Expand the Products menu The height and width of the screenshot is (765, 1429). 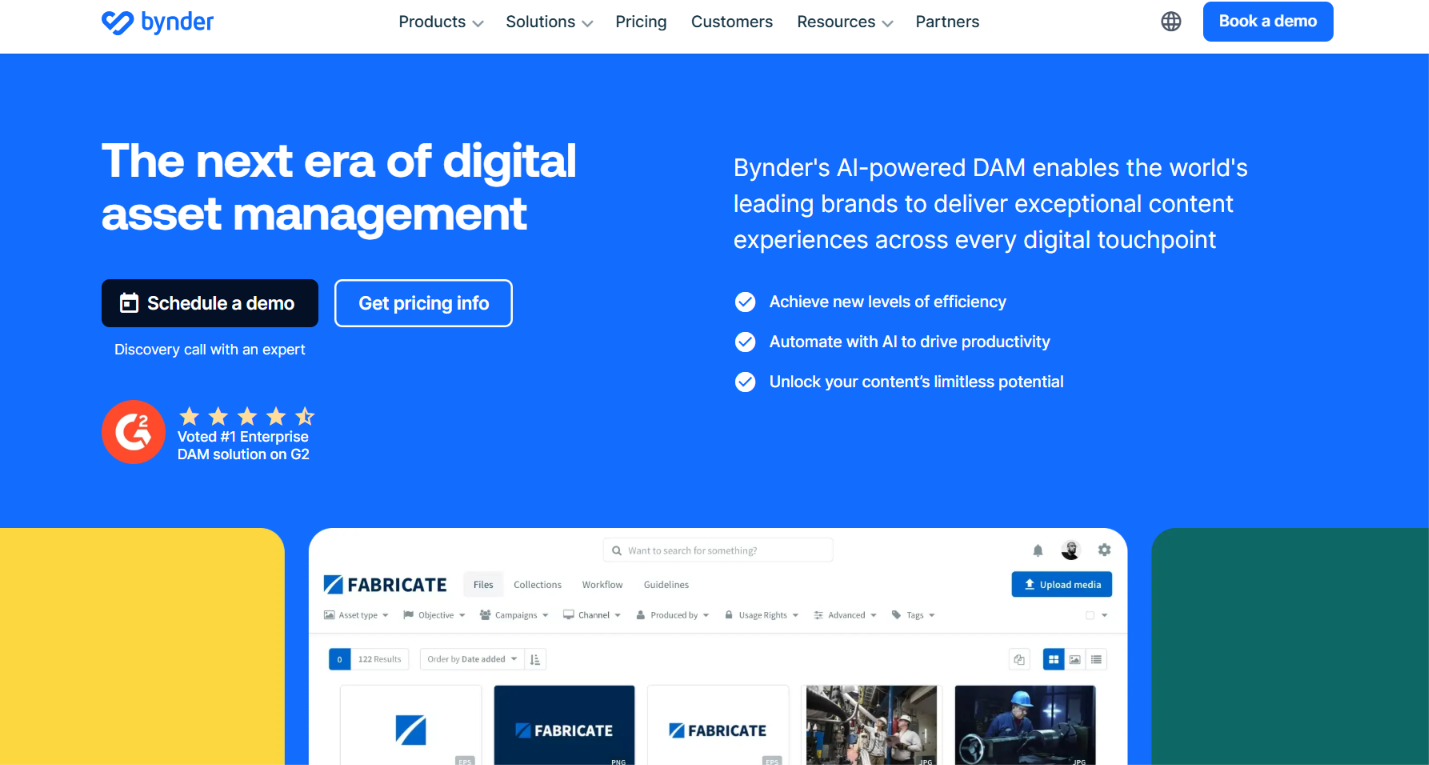[x=441, y=22]
